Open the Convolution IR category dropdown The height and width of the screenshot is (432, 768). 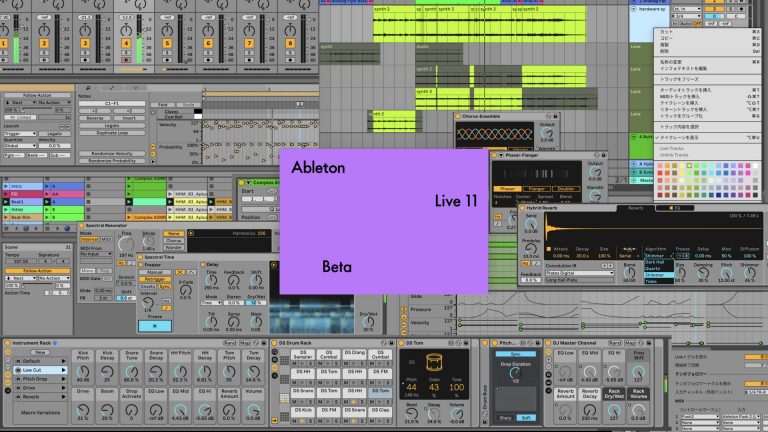point(579,273)
